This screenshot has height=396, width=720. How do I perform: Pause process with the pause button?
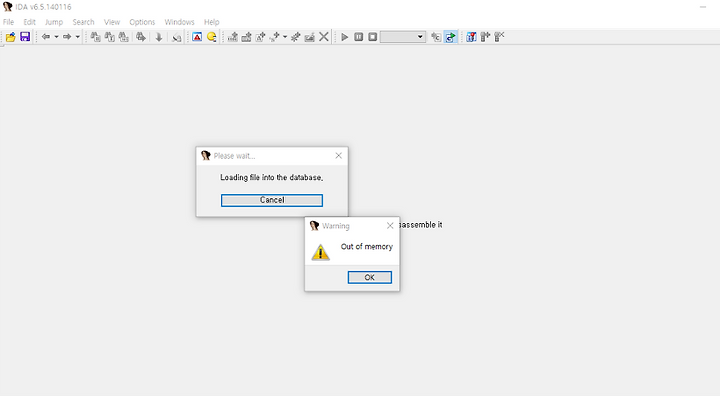coord(359,37)
